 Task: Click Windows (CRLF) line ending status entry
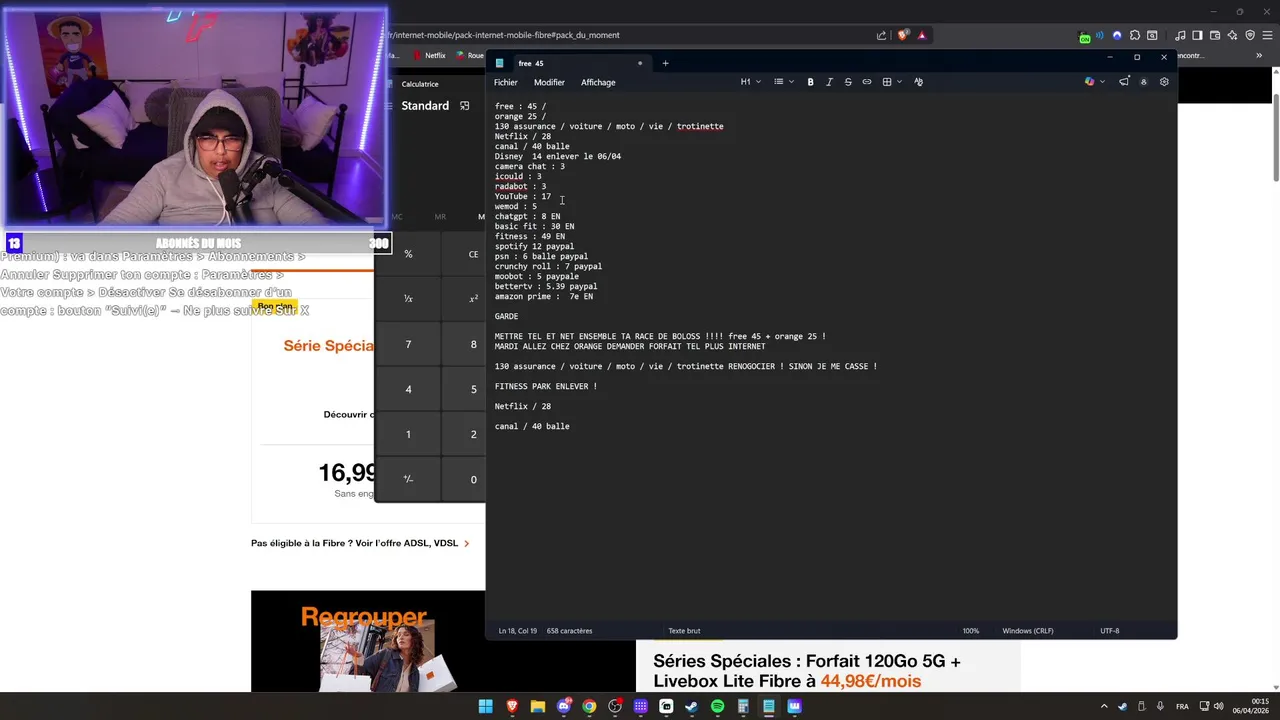click(1028, 631)
